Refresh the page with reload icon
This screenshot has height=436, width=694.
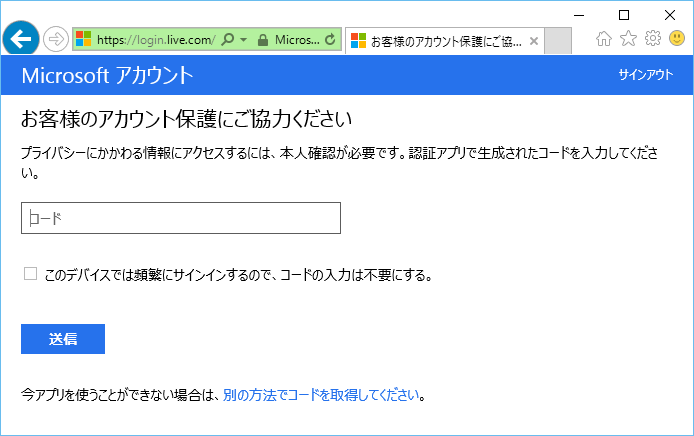330,39
